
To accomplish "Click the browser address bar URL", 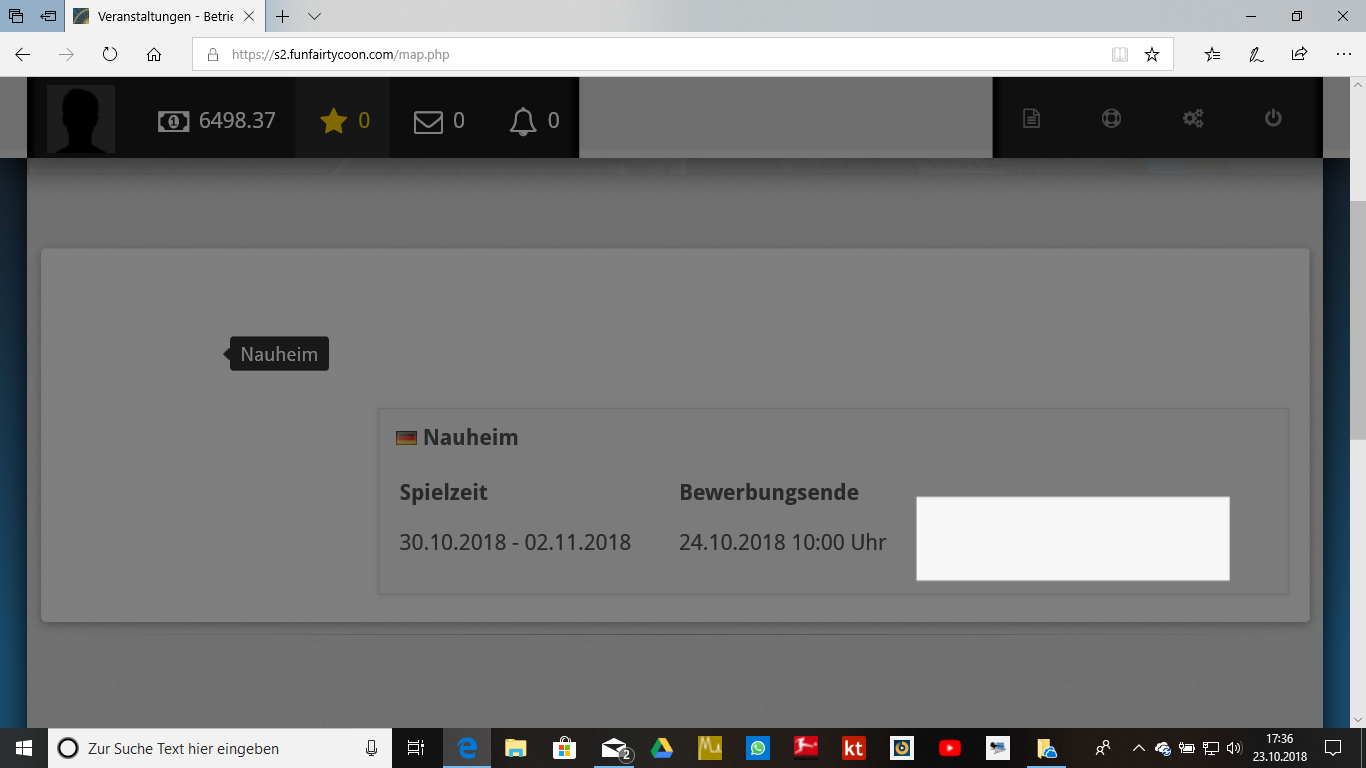I will coord(340,55).
